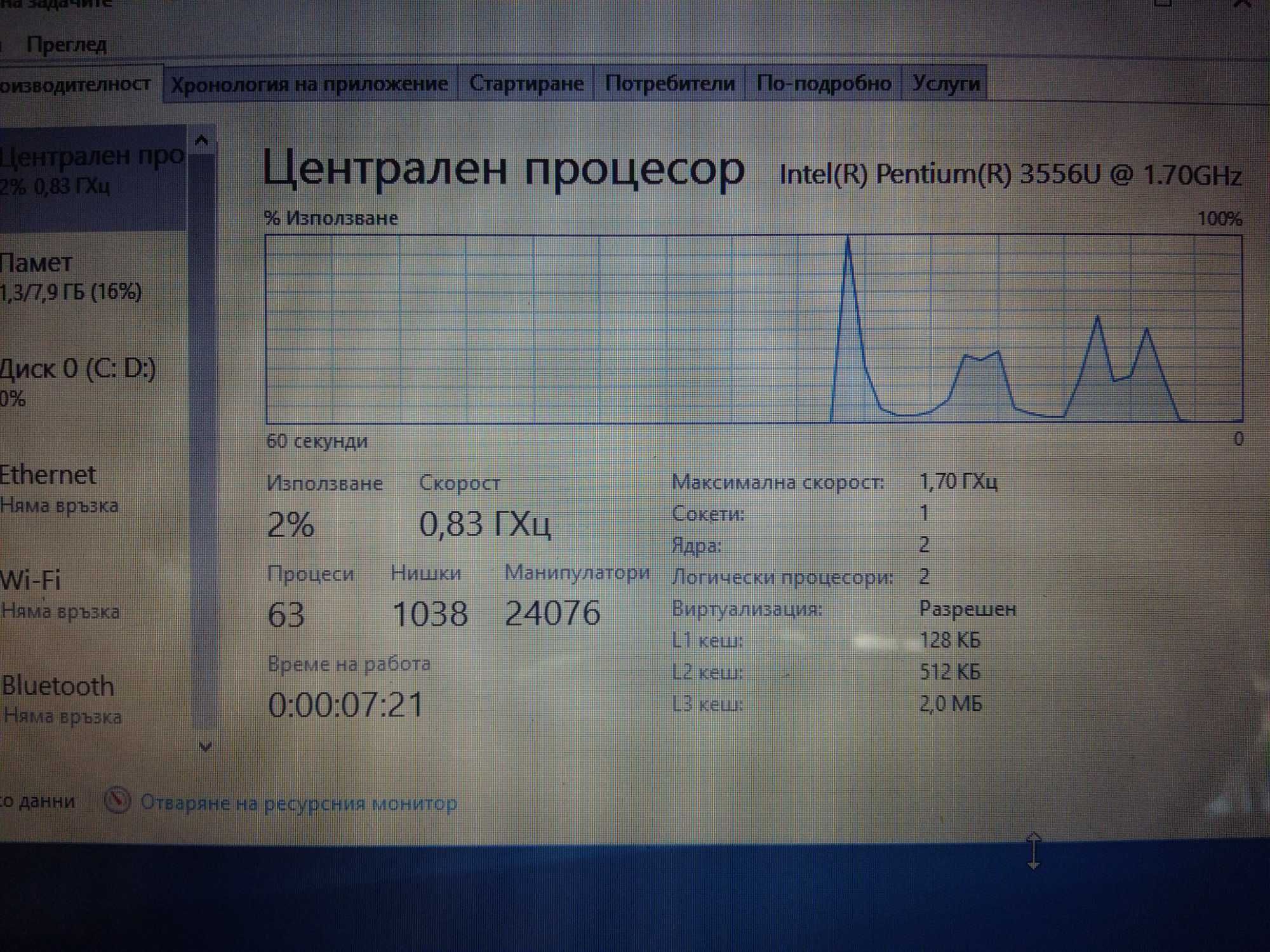Switch to Хронология на приложение tab

310,83
